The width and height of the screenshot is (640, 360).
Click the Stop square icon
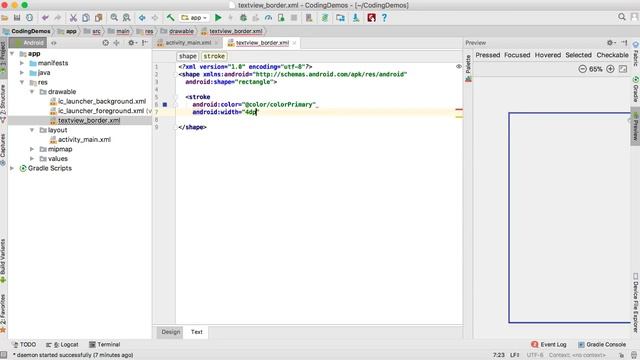(x=293, y=18)
